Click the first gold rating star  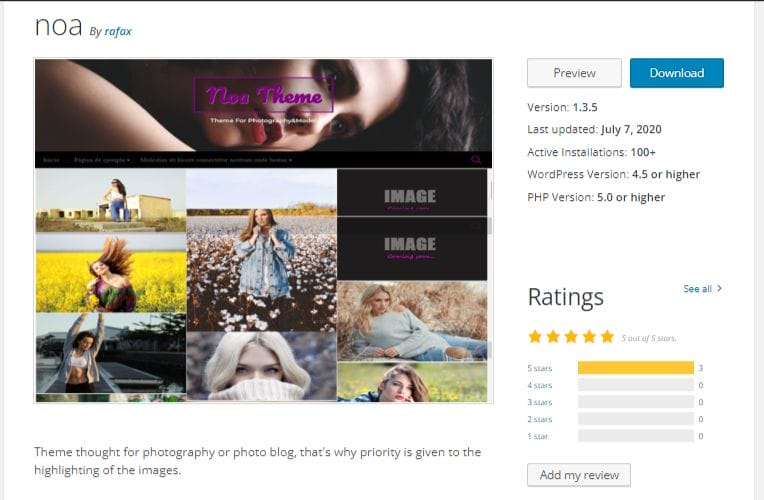pyautogui.click(x=535, y=337)
